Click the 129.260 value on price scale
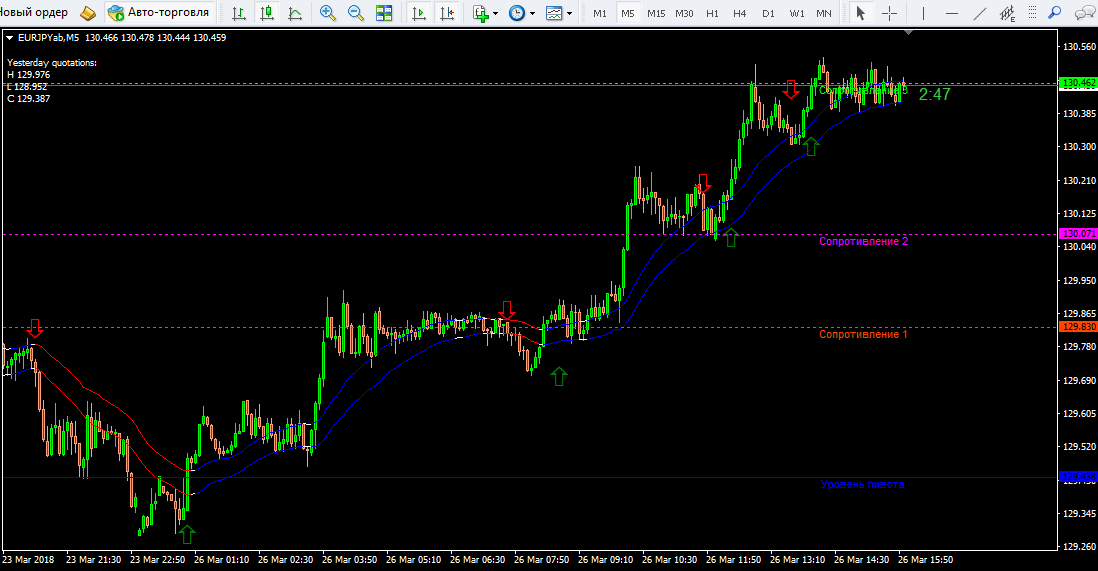The image size is (1098, 571). 1079,546
